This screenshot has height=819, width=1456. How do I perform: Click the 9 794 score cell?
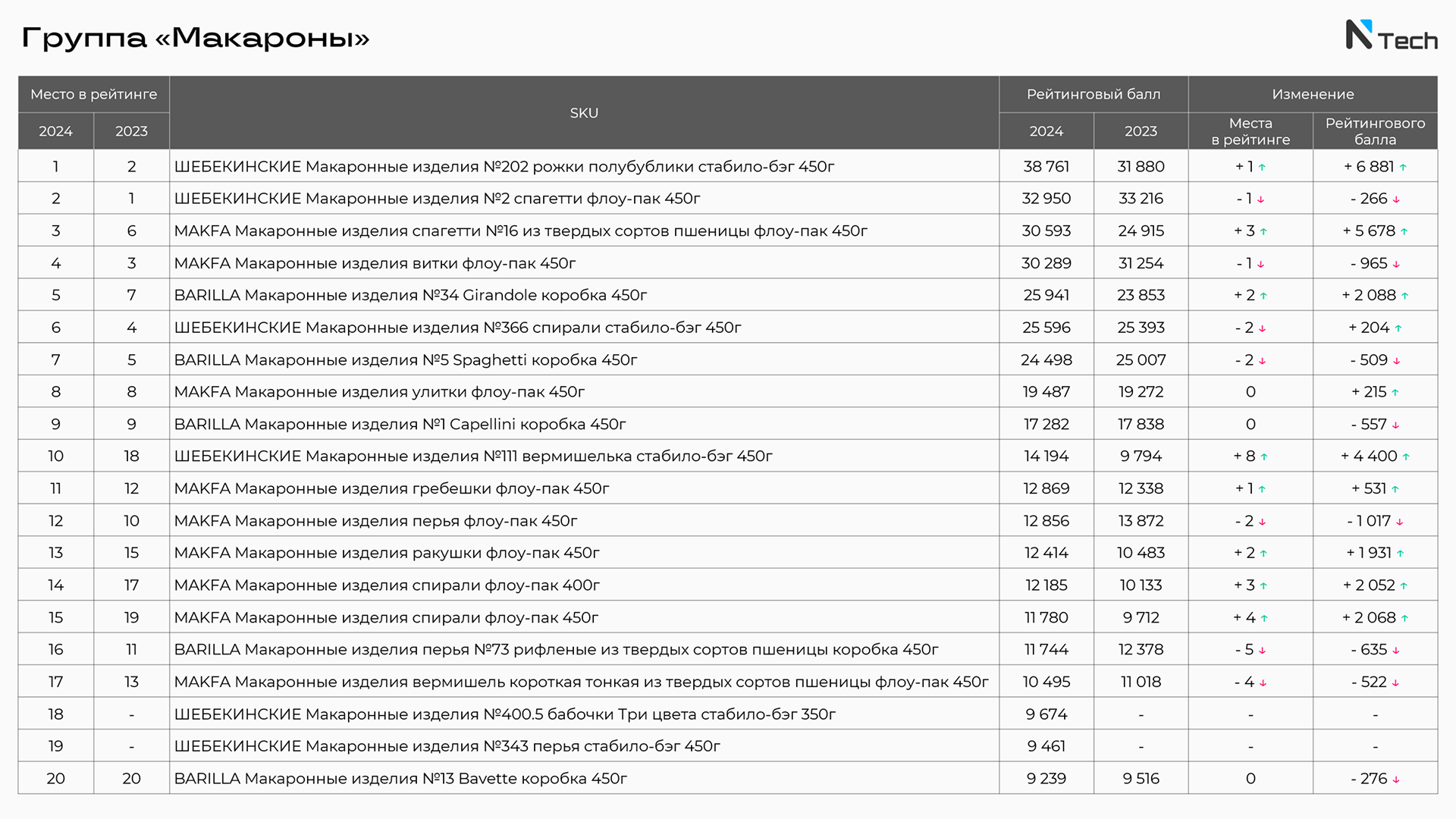pyautogui.click(x=1141, y=456)
